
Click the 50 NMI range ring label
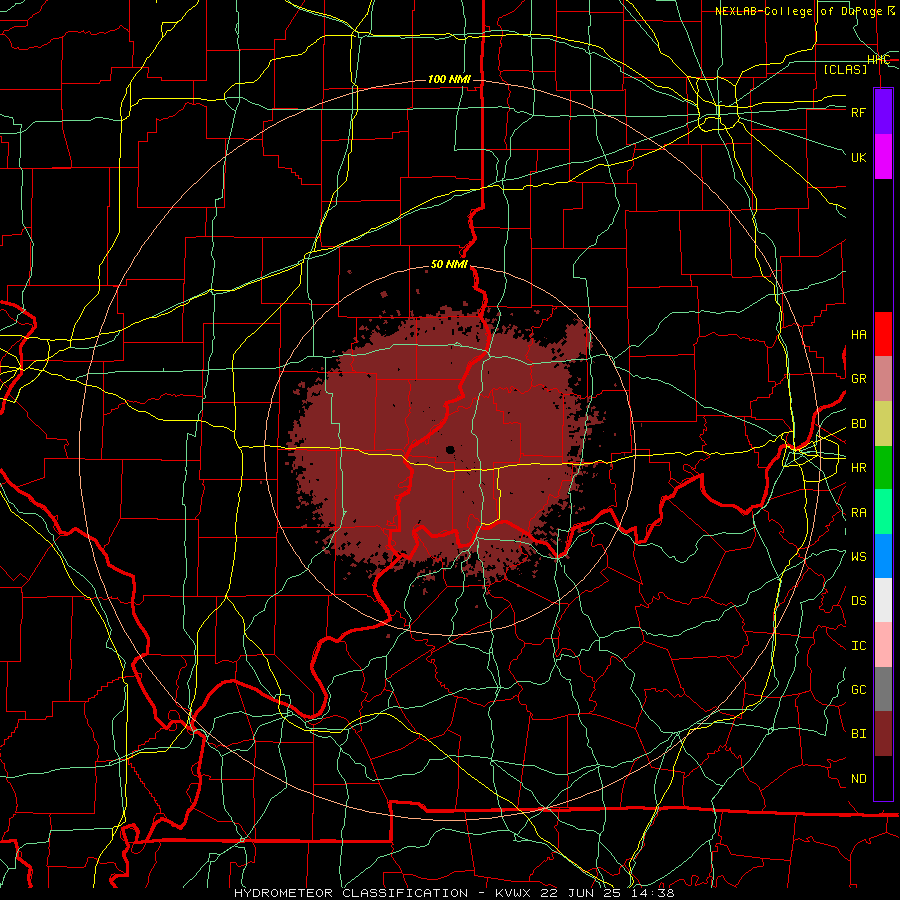449,264
